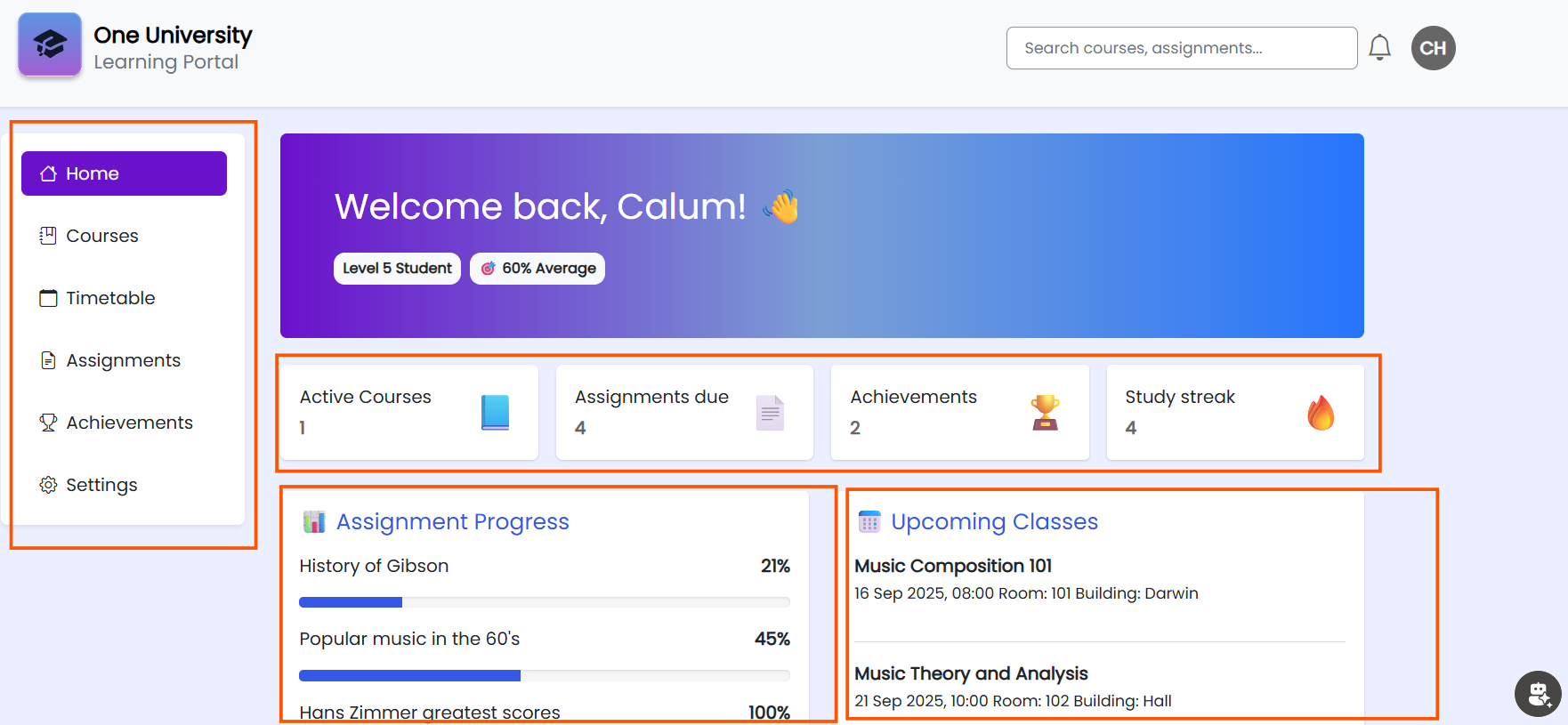Click the calendar icon beside Upcoming Classes

869,521
